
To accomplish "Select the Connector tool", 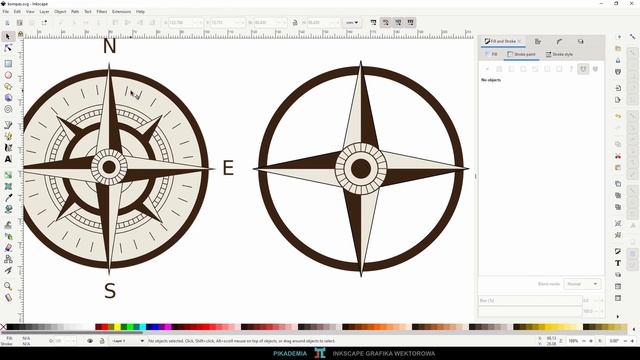I will [x=8, y=259].
